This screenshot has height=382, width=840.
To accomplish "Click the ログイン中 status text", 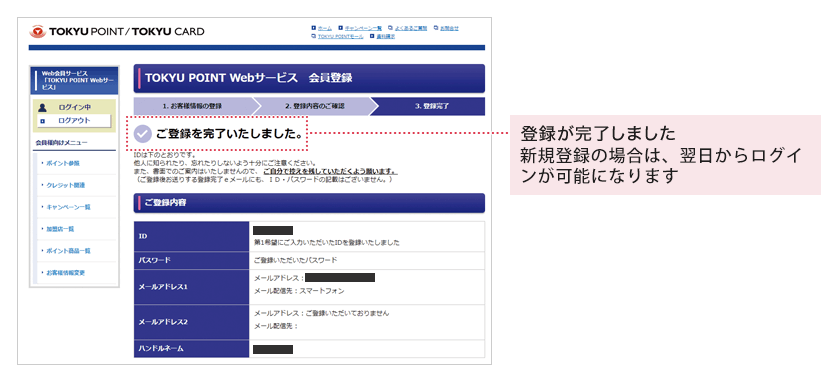I will [x=74, y=108].
